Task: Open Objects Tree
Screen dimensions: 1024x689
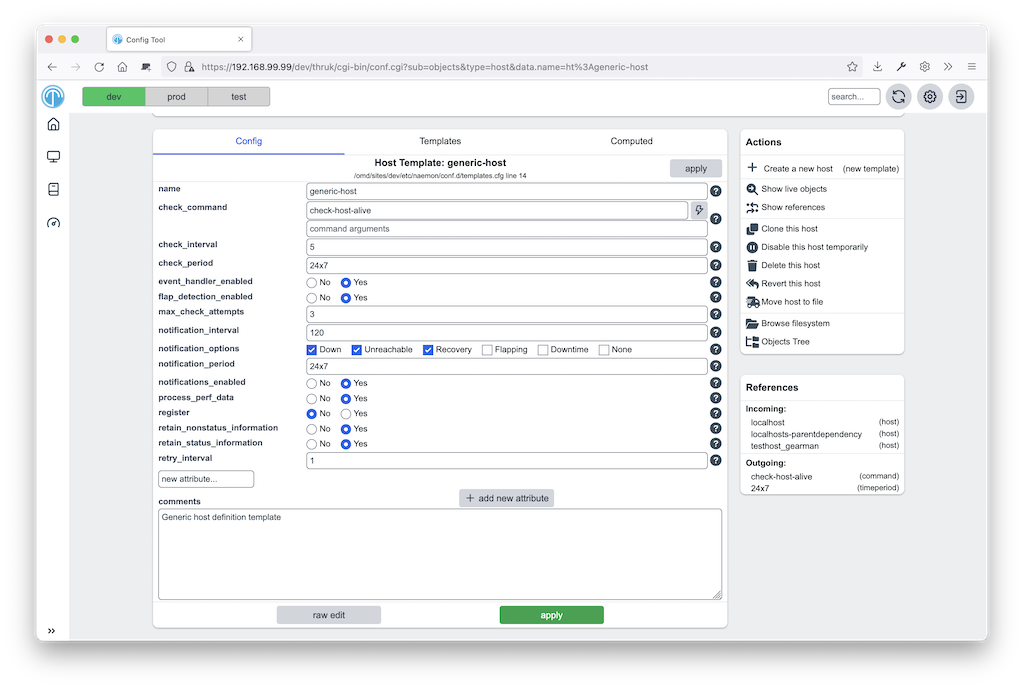Action: coord(785,342)
